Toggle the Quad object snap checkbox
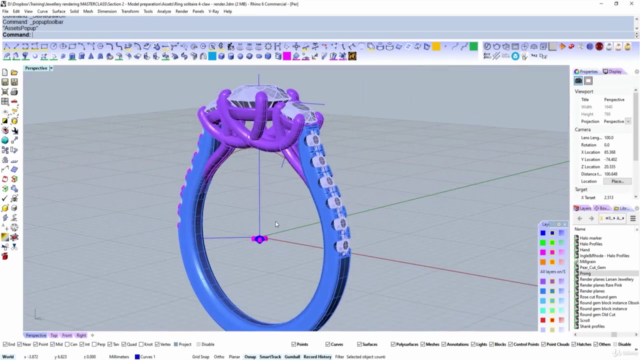Image resolution: width=640 pixels, height=360 pixels. pyautogui.click(x=124, y=344)
